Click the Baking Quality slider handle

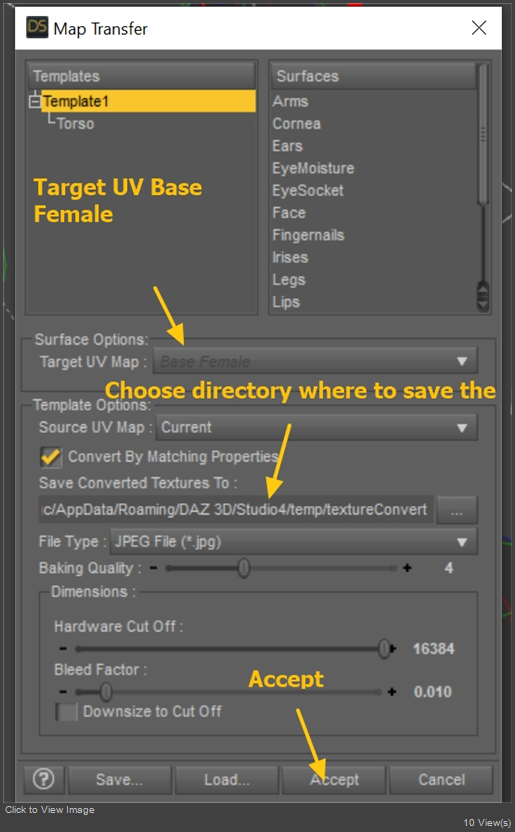click(x=243, y=568)
